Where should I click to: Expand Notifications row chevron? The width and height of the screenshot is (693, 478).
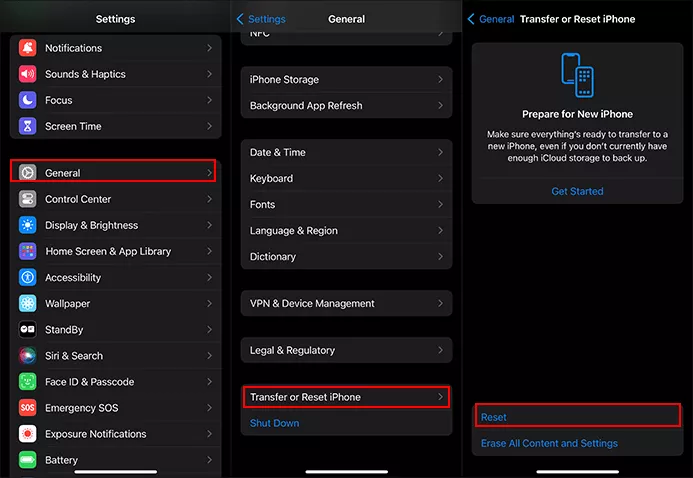tap(209, 48)
